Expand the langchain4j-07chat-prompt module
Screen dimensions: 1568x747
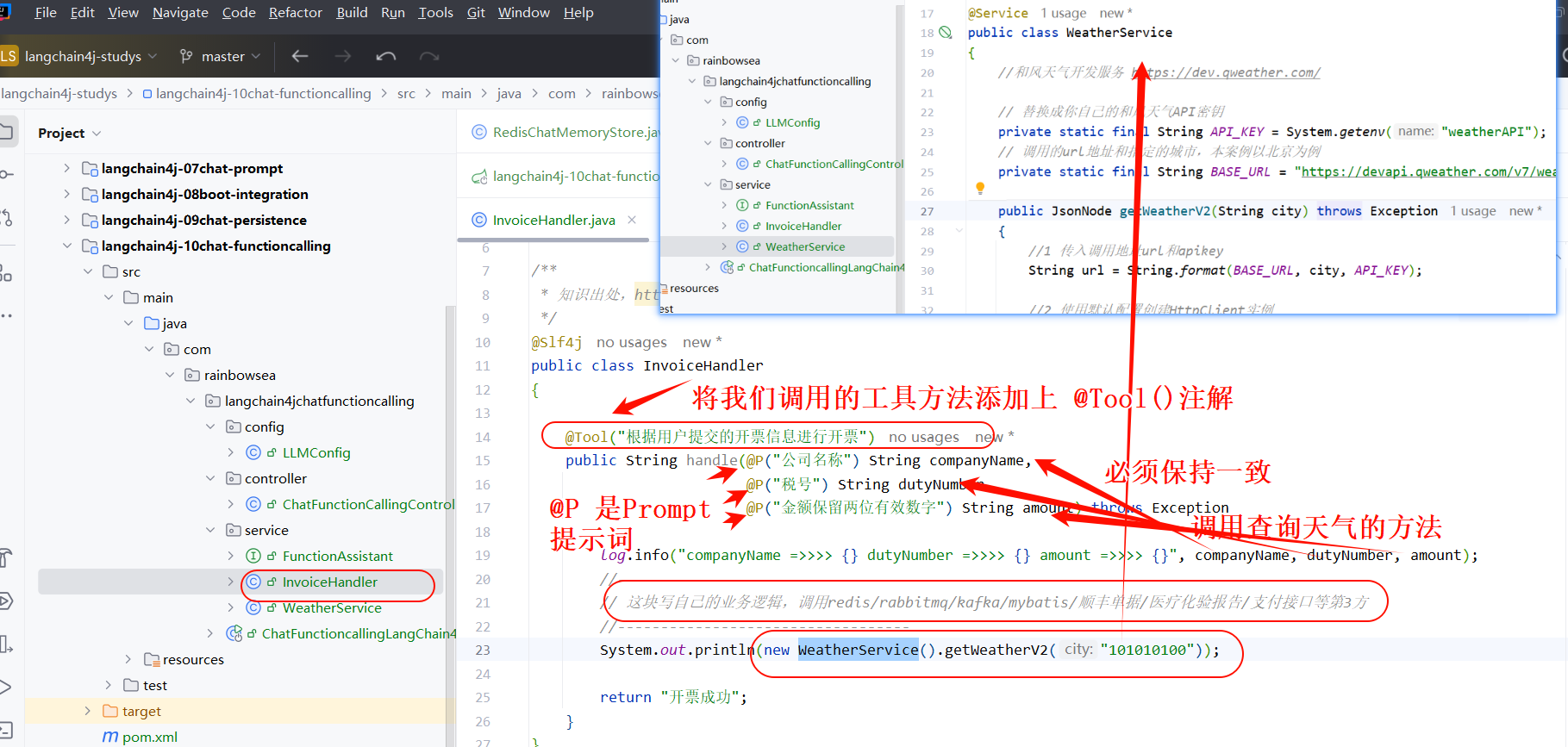67,168
